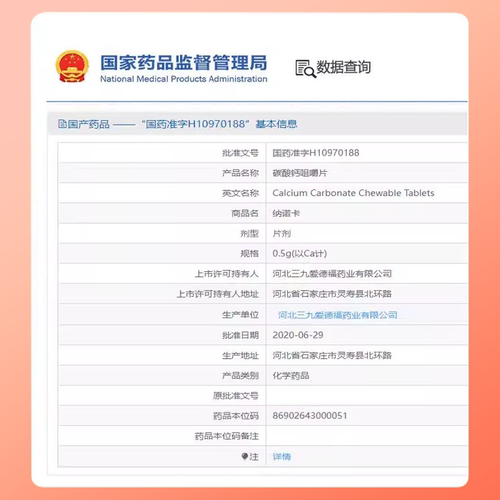
Task: Click the 片剂 dosage form value
Action: [282, 233]
